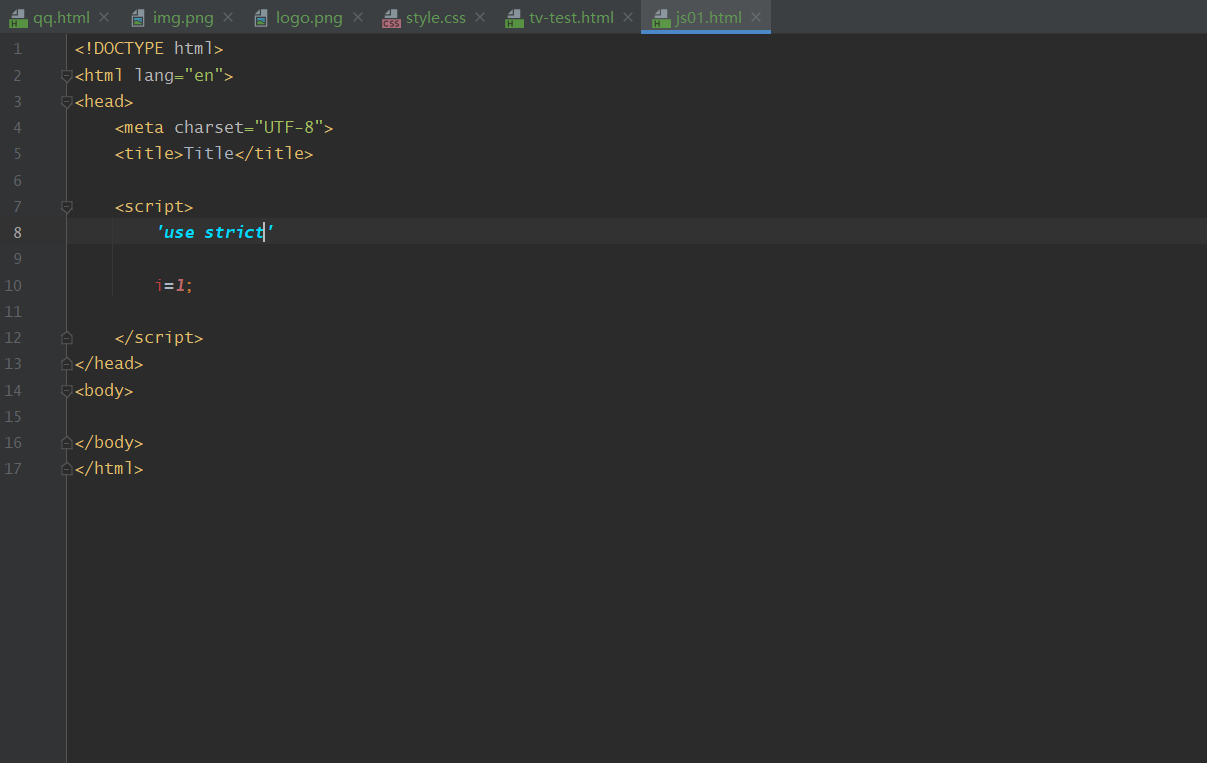
Task: Click the opening <script> tag
Action: (x=154, y=206)
